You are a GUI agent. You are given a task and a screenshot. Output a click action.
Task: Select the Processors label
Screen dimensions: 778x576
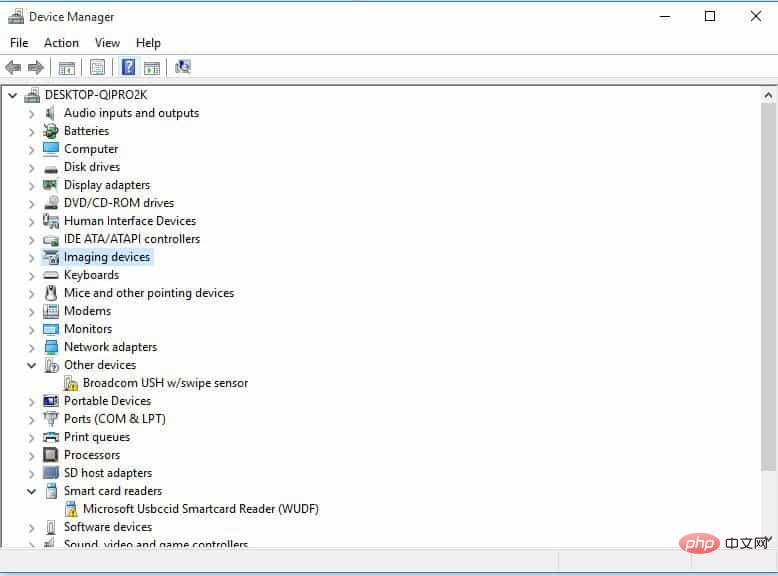(92, 454)
